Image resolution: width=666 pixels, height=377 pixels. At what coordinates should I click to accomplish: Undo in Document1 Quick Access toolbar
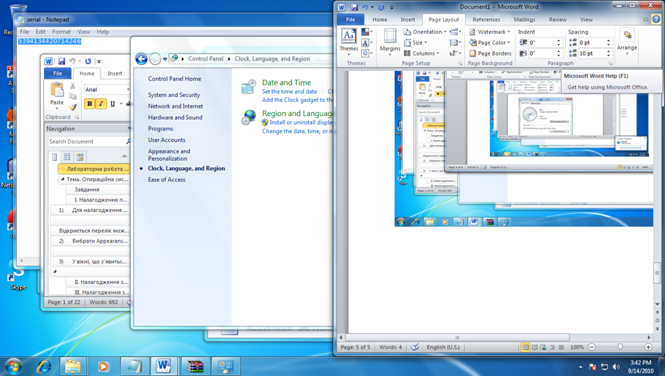(x=364, y=7)
